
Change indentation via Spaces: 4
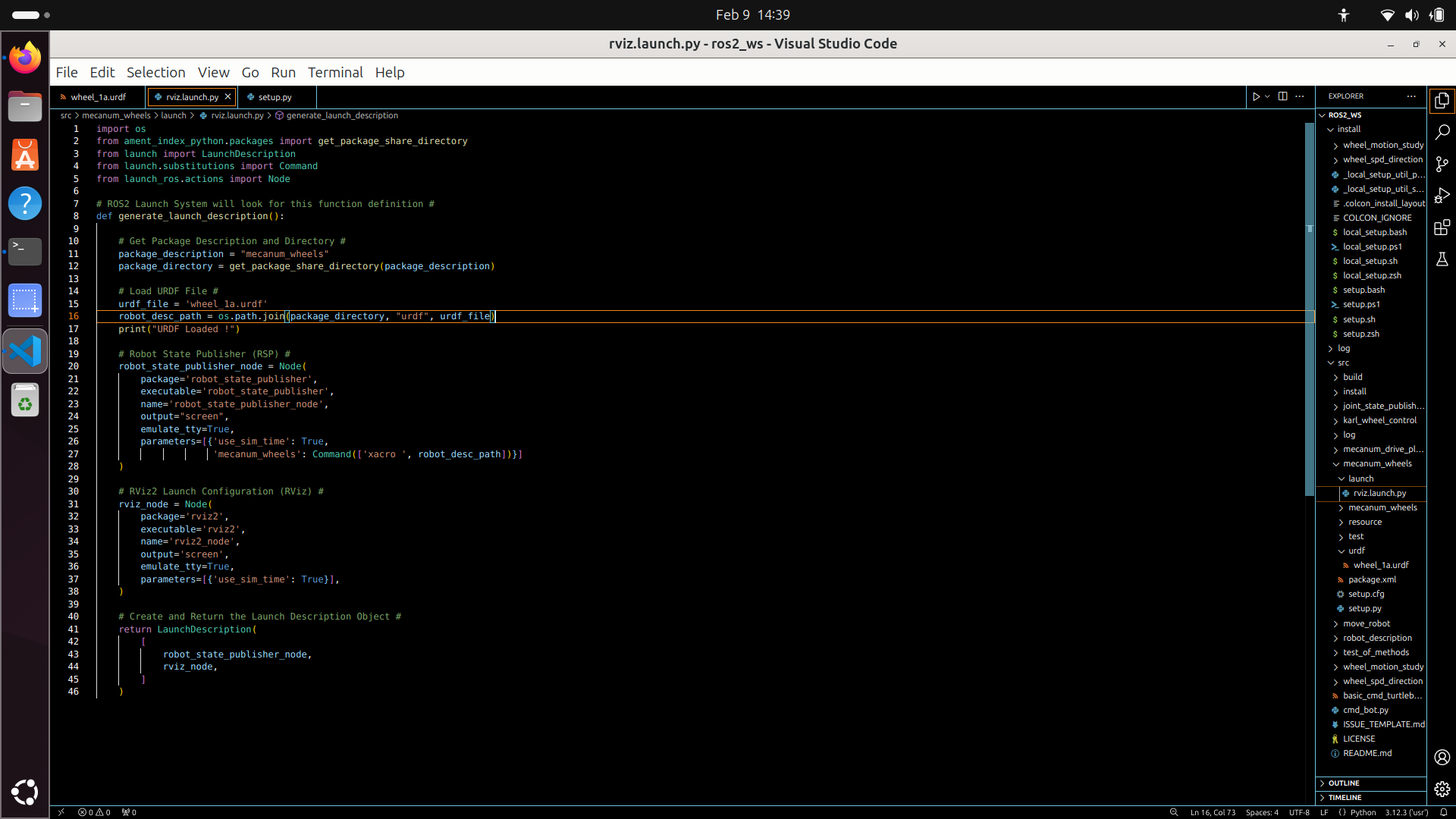click(1262, 812)
